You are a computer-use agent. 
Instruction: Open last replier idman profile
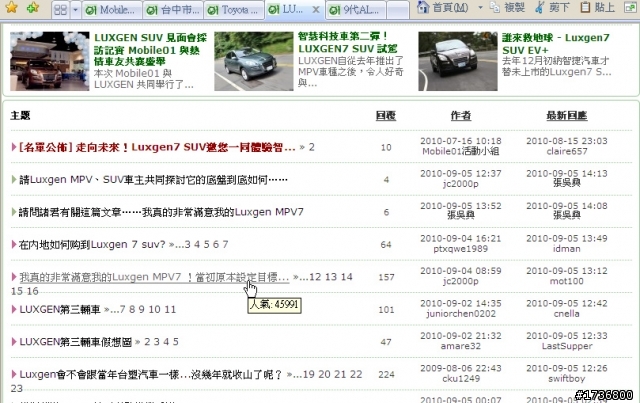coord(567,249)
